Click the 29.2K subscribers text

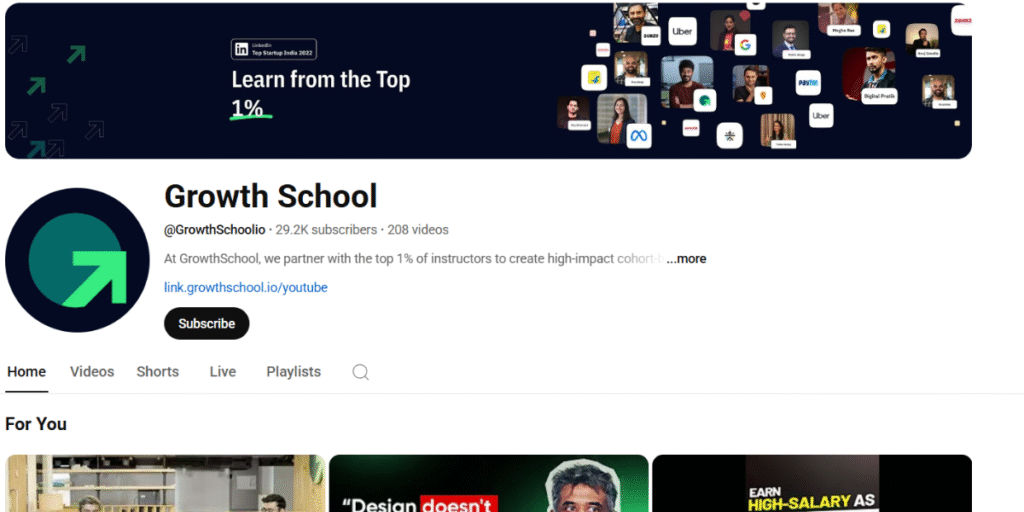(x=326, y=230)
